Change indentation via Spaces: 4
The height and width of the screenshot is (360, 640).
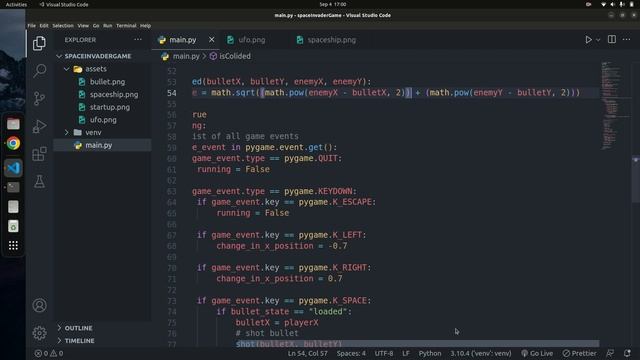[351, 353]
